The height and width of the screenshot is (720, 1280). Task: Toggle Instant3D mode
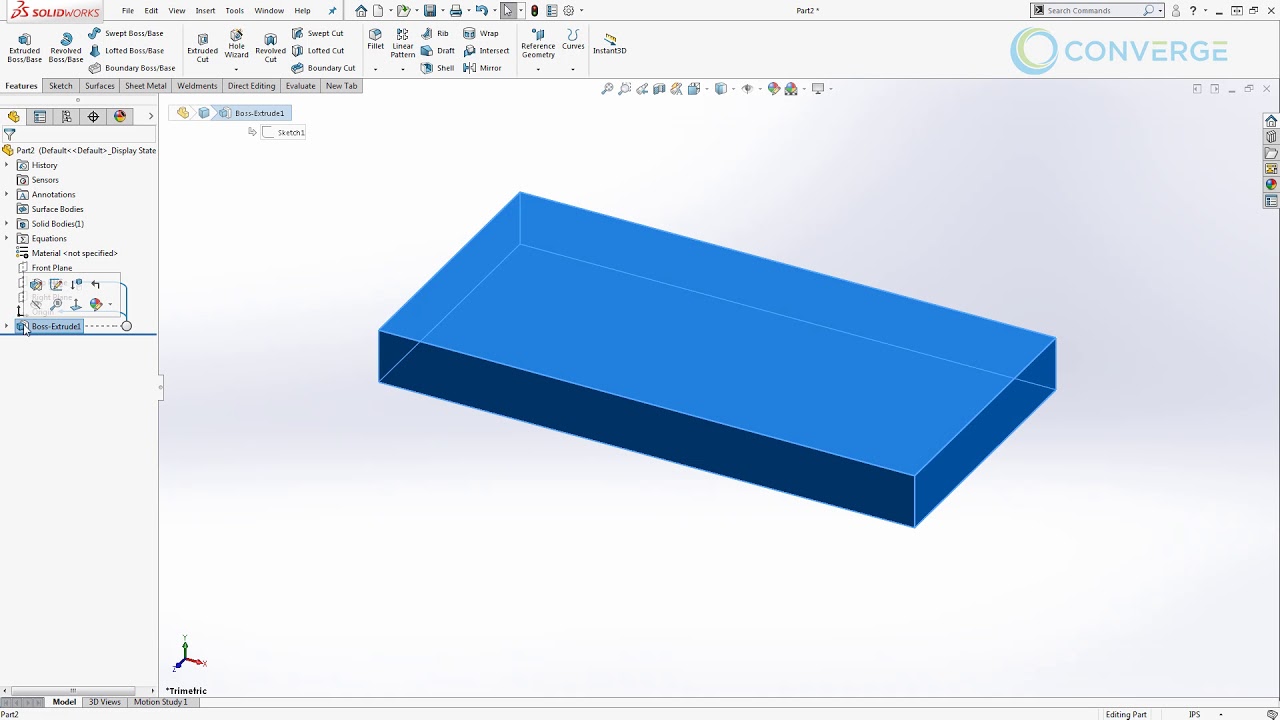click(x=610, y=44)
